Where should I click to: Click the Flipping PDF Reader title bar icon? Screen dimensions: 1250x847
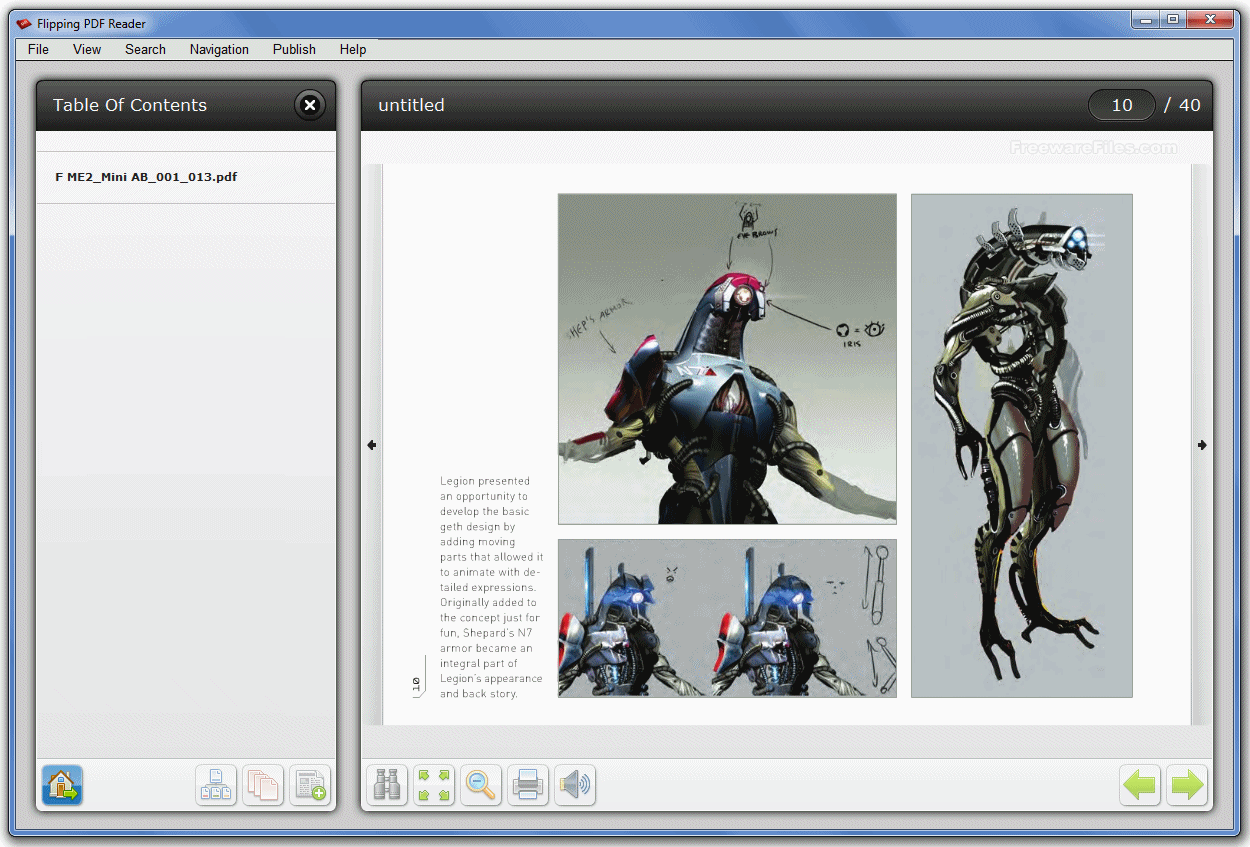[x=24, y=24]
